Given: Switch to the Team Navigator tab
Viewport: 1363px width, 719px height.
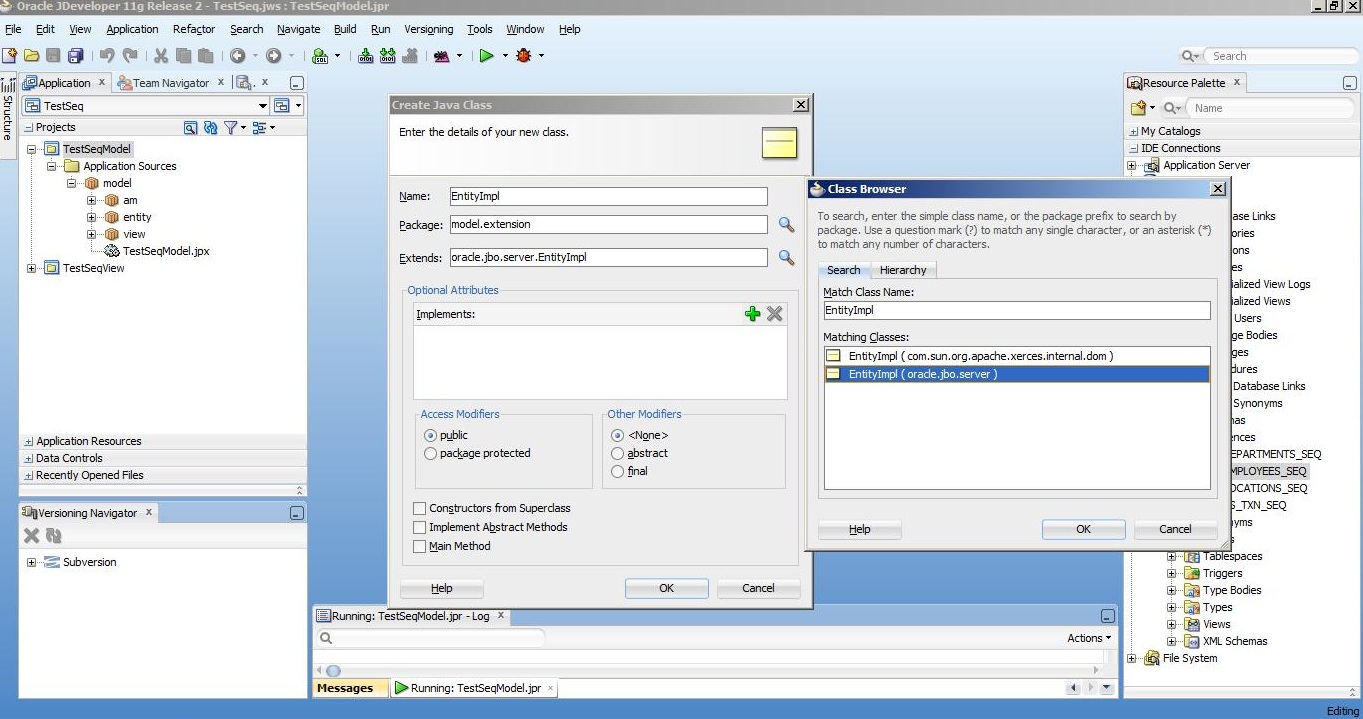Looking at the screenshot, I should pos(171,83).
